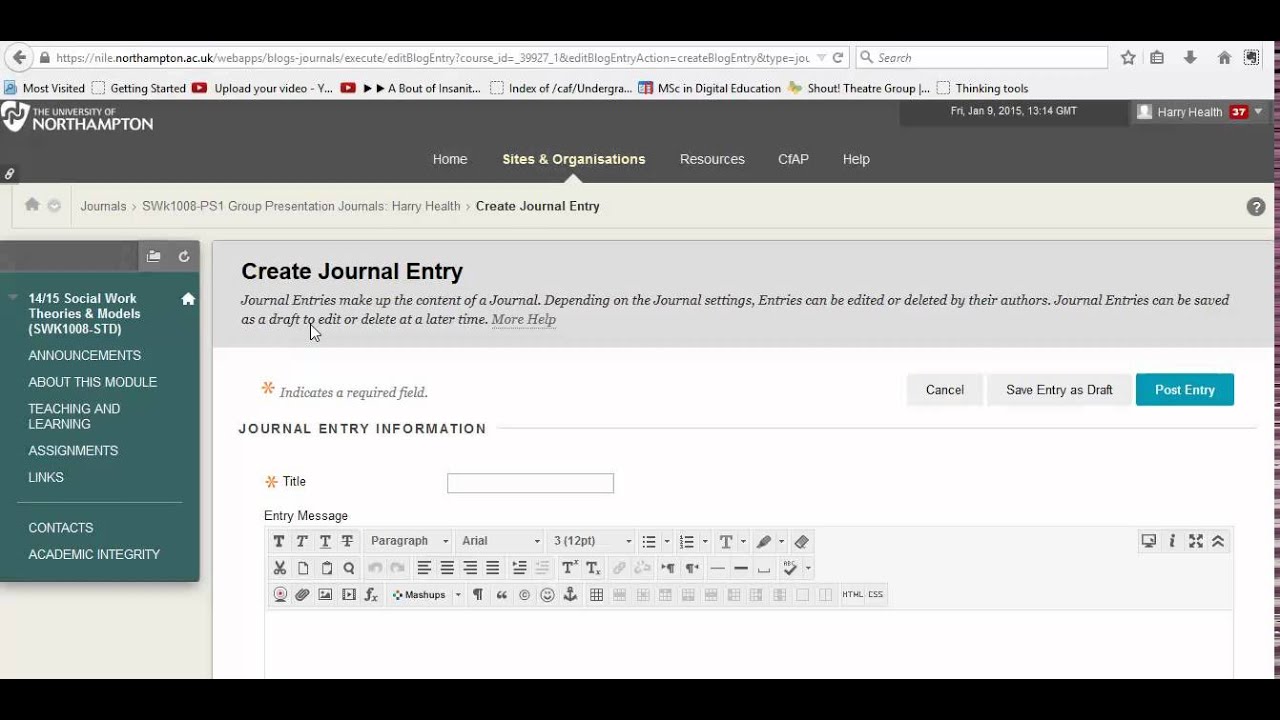Increase indent in editor toolbar

[x=519, y=568]
